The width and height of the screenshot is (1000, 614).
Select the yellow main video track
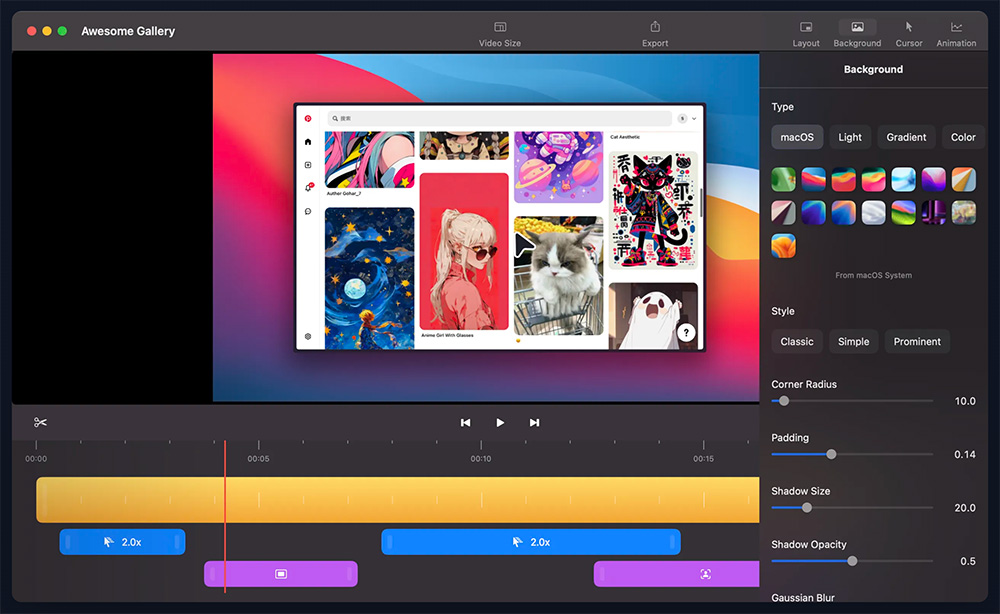[x=398, y=500]
